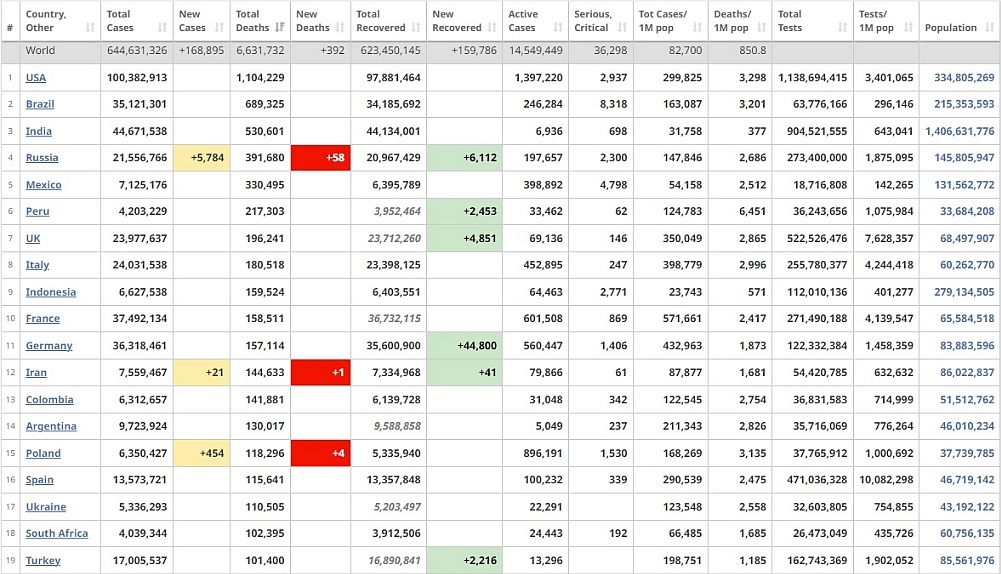Select UK's +4,851 new recovered cell
Screen dimensions: 1001x574
click(x=464, y=238)
